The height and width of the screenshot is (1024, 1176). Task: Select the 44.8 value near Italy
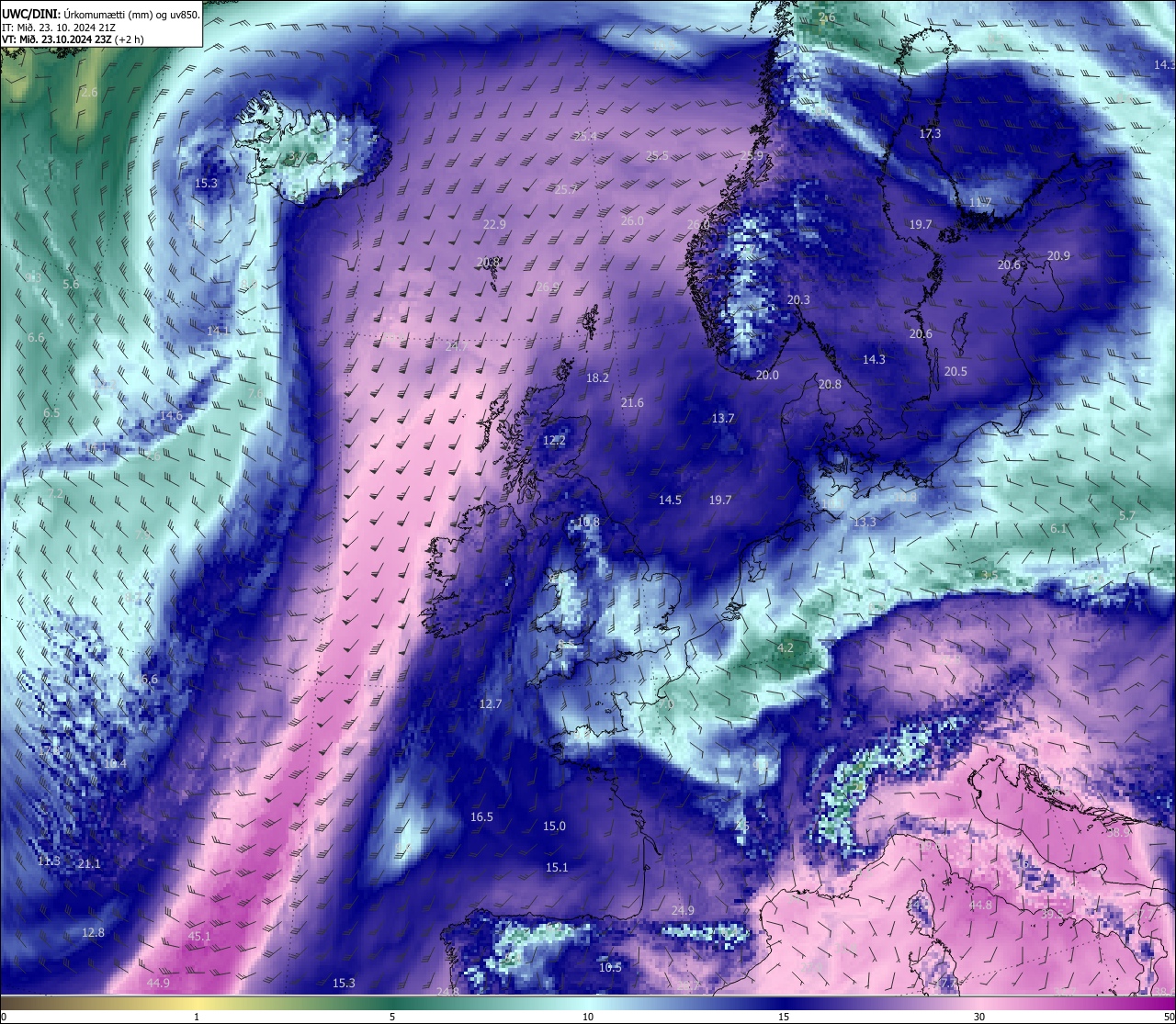coord(981,906)
